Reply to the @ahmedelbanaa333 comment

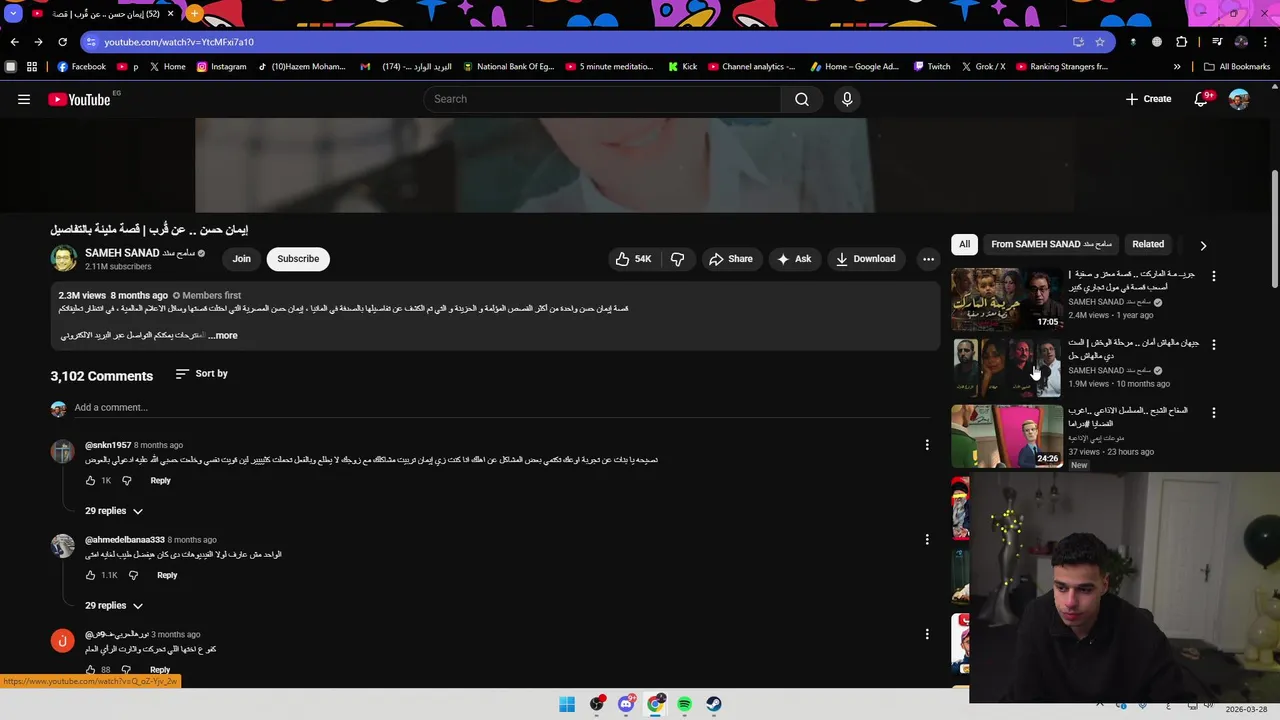click(x=167, y=576)
